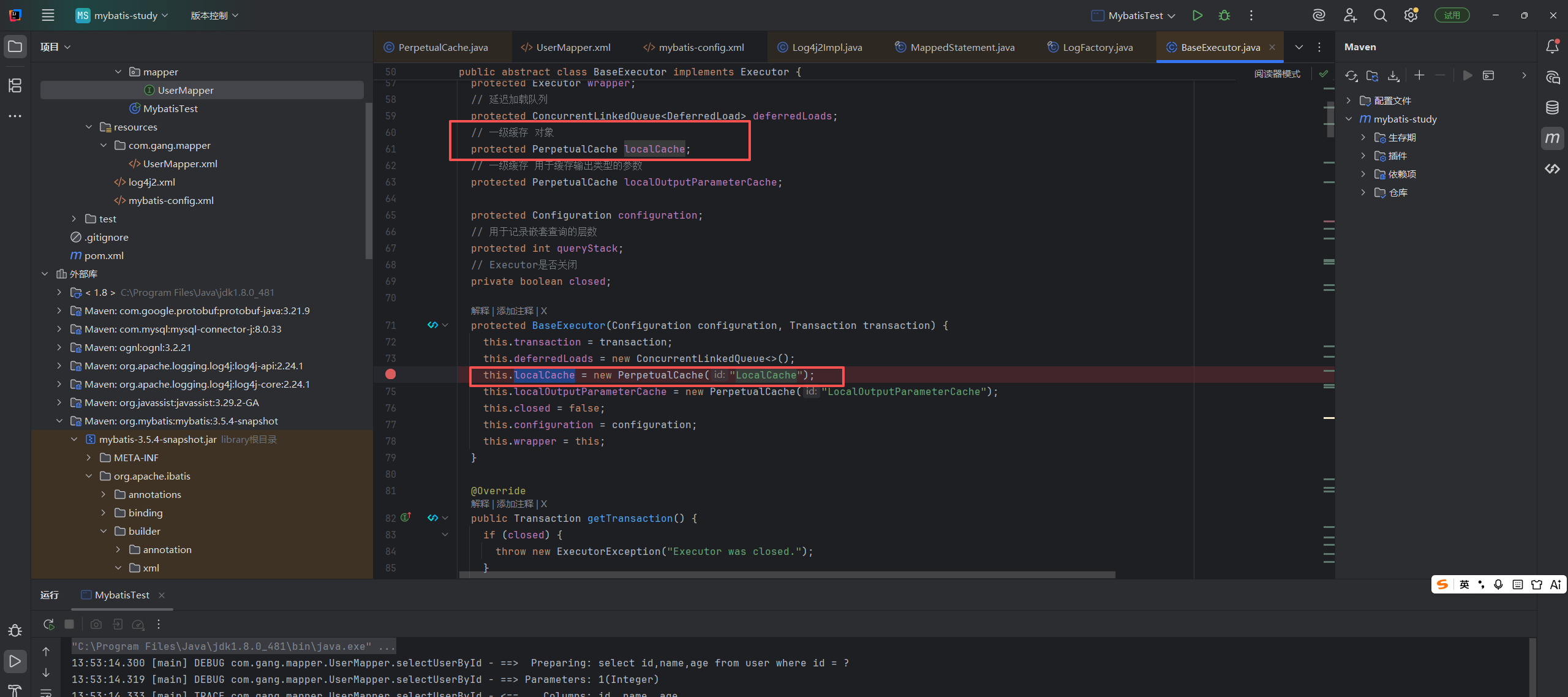
Task: Collapse the external libraries node
Action: [45, 274]
